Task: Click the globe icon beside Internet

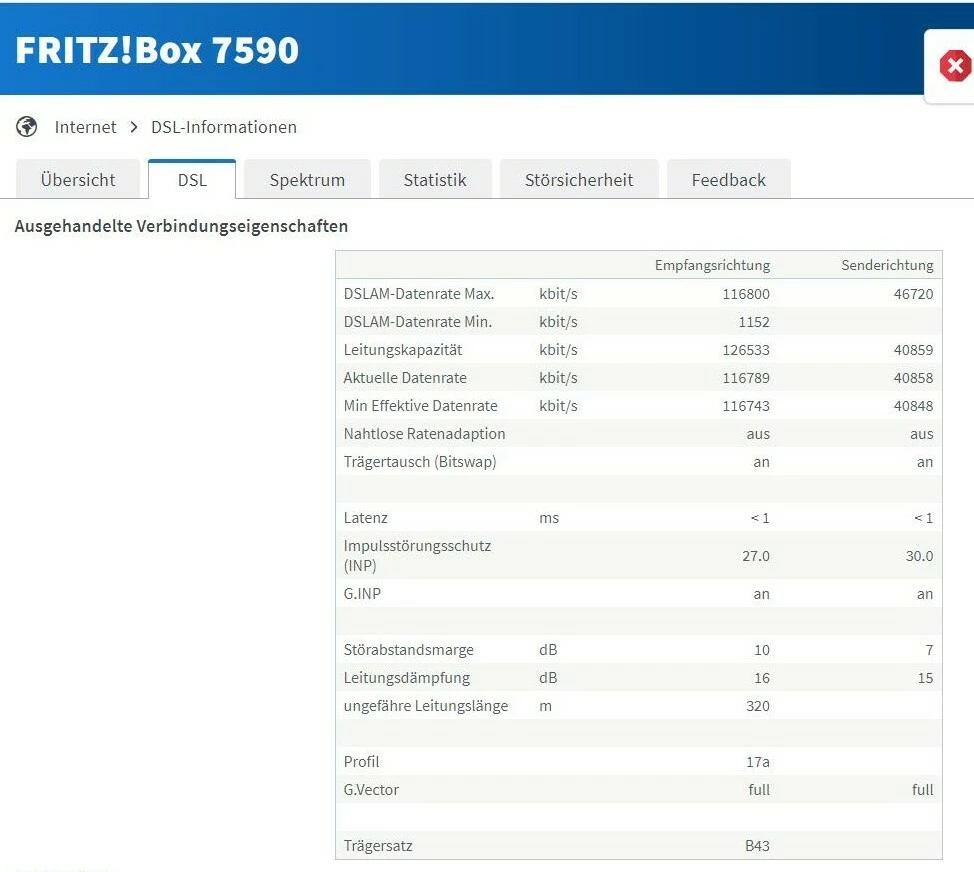Action: [x=26, y=127]
